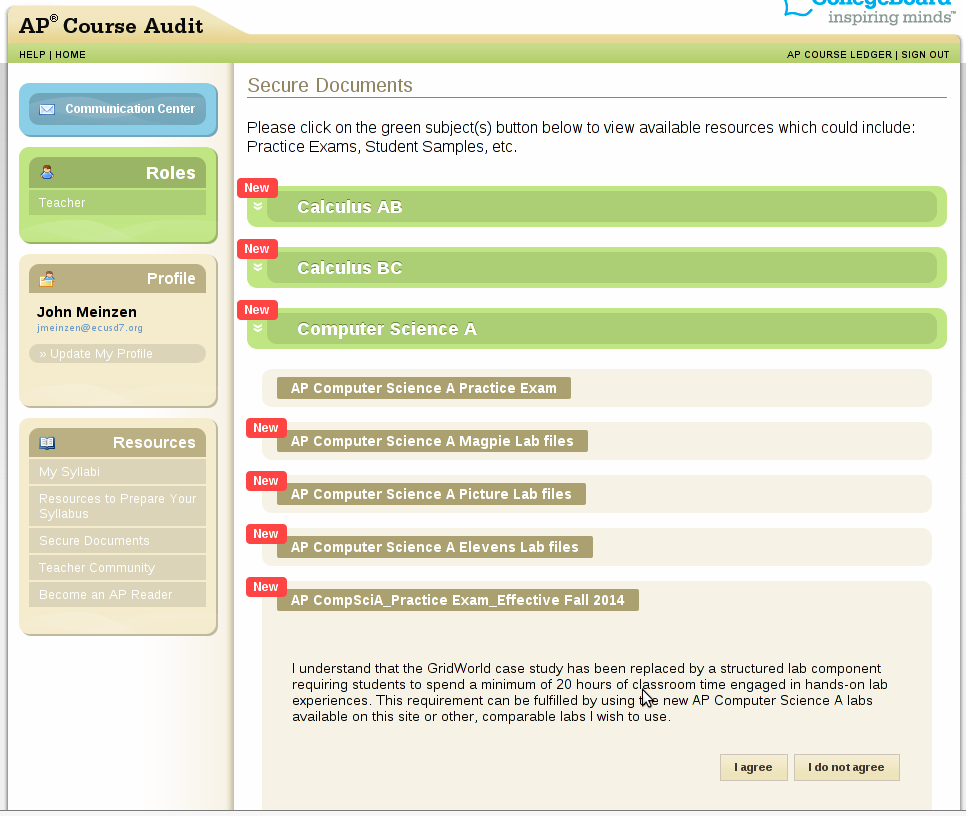The height and width of the screenshot is (816, 966).
Task: Click Update My Profile
Action: pyautogui.click(x=96, y=354)
